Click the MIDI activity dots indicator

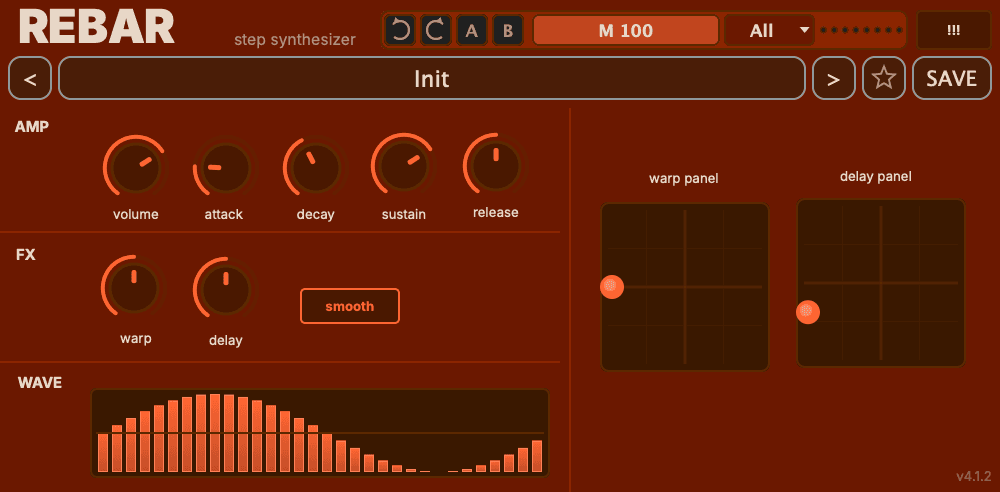pyautogui.click(x=861, y=30)
